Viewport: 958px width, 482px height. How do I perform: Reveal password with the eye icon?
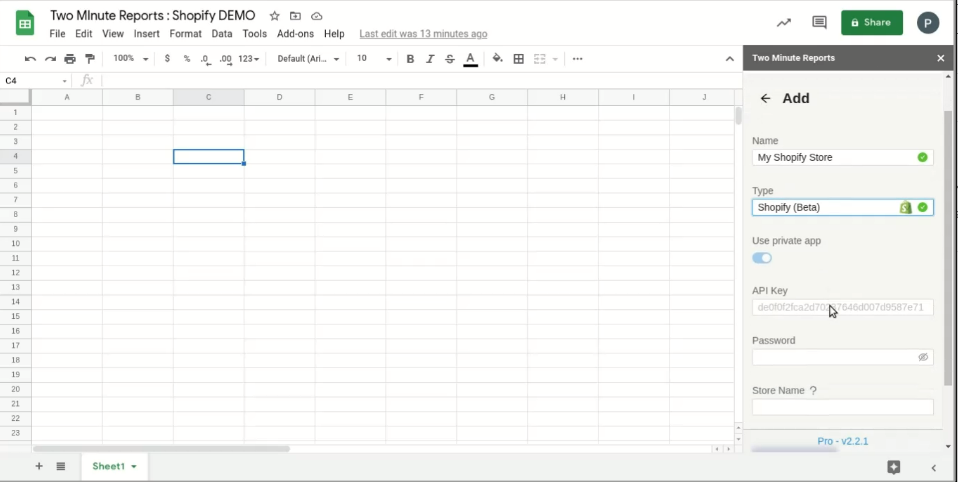tap(923, 357)
